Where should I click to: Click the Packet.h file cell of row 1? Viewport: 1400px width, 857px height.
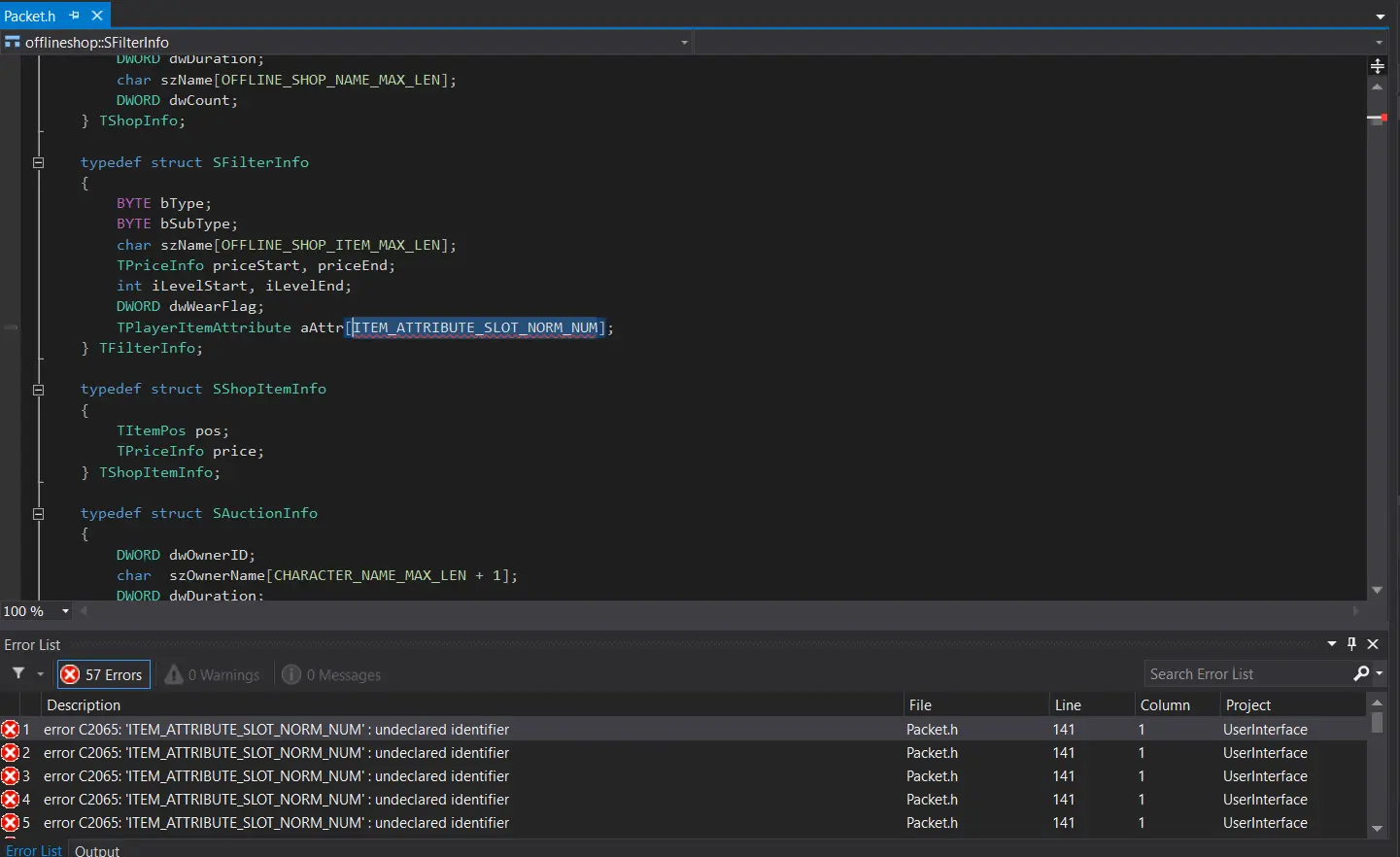tap(932, 730)
